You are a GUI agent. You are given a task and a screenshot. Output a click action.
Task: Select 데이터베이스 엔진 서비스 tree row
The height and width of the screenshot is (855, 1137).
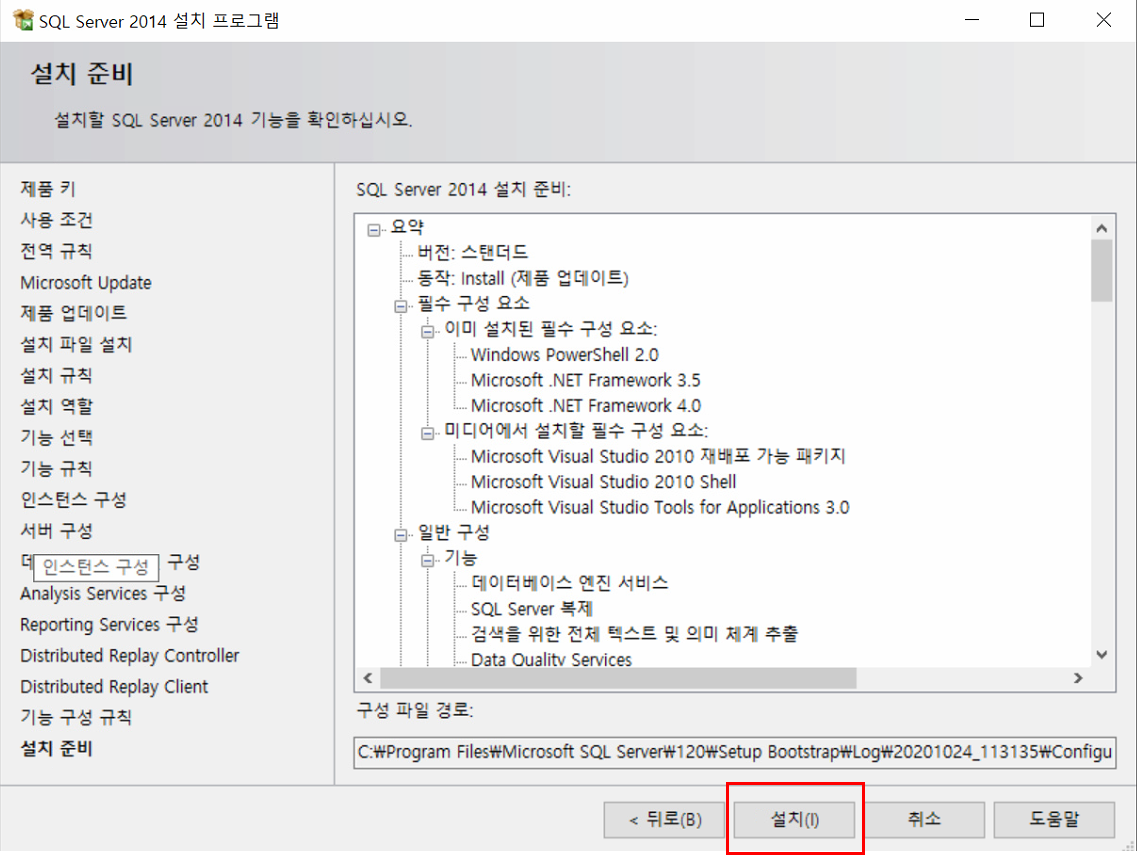click(x=570, y=583)
